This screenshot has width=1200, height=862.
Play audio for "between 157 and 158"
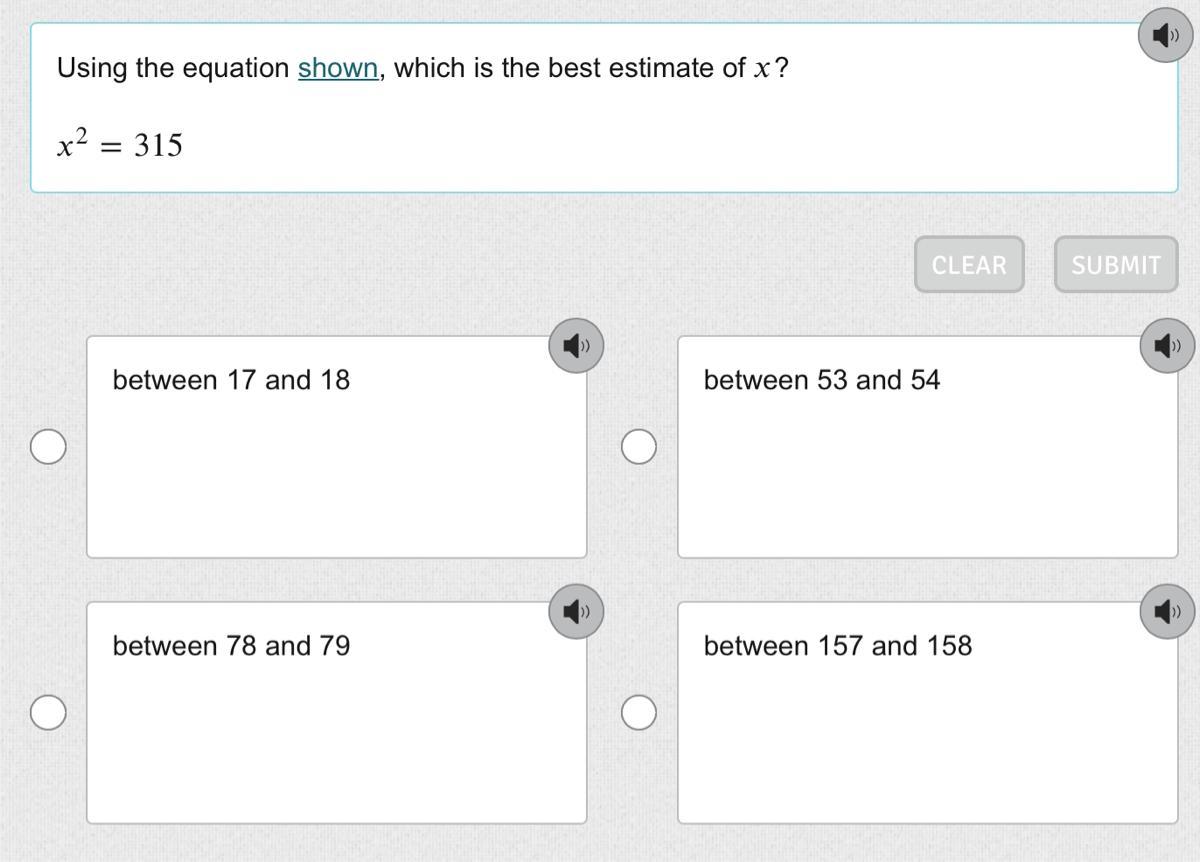pyautogui.click(x=1167, y=611)
